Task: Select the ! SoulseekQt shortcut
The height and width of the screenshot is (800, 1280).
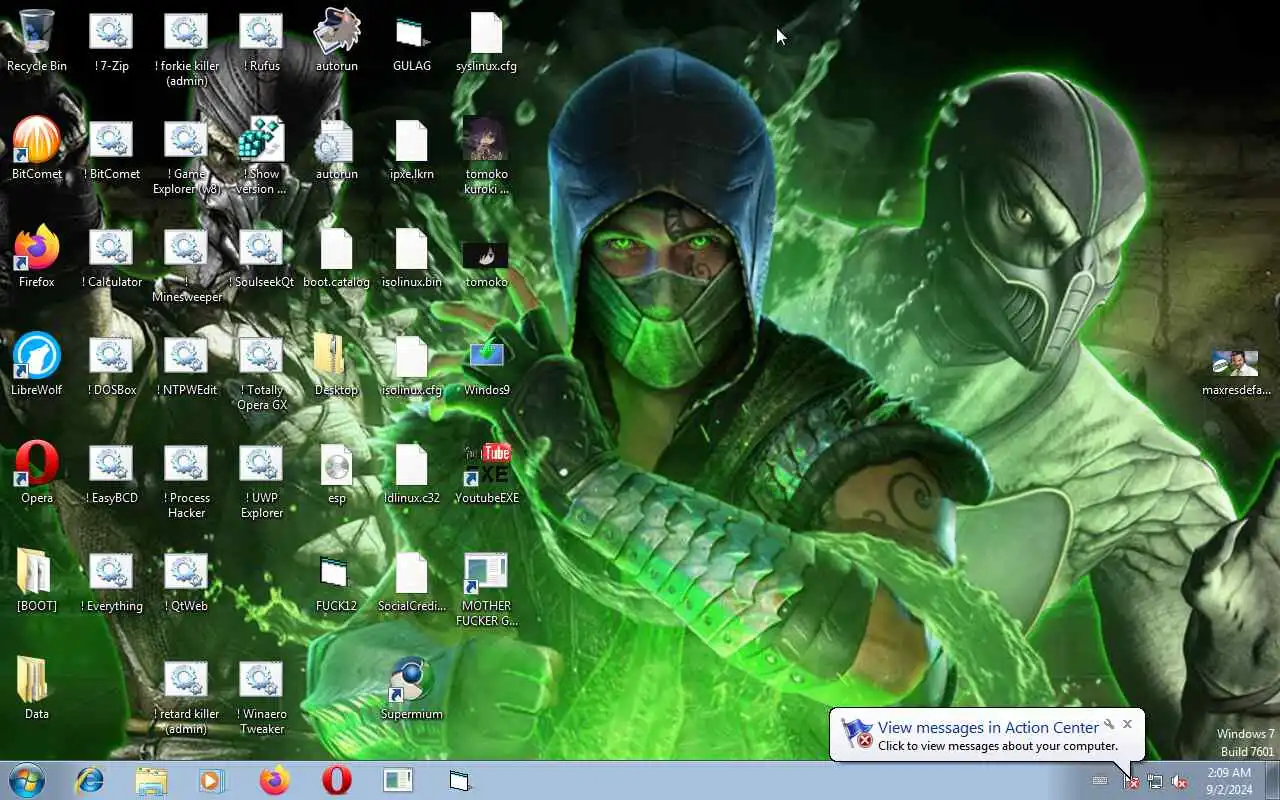Action: (262, 257)
